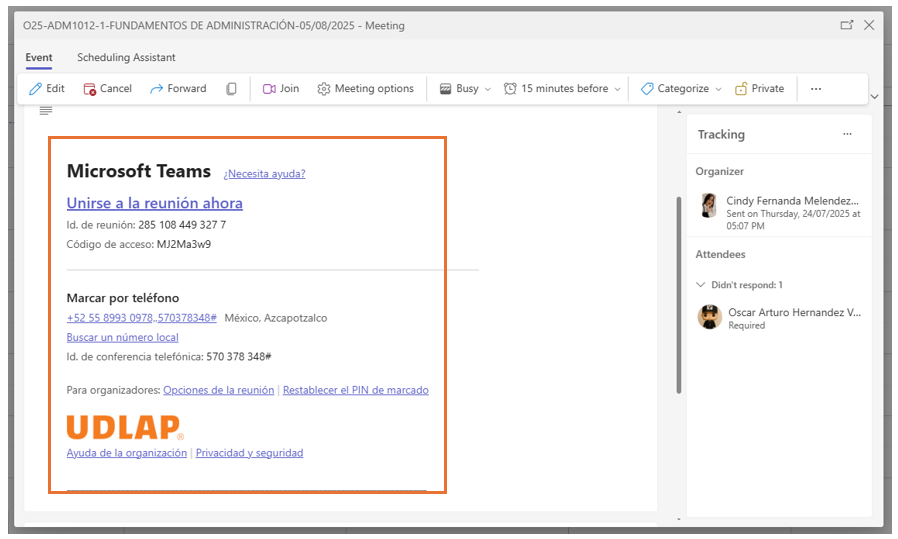Click the Busy status icon

point(445,89)
